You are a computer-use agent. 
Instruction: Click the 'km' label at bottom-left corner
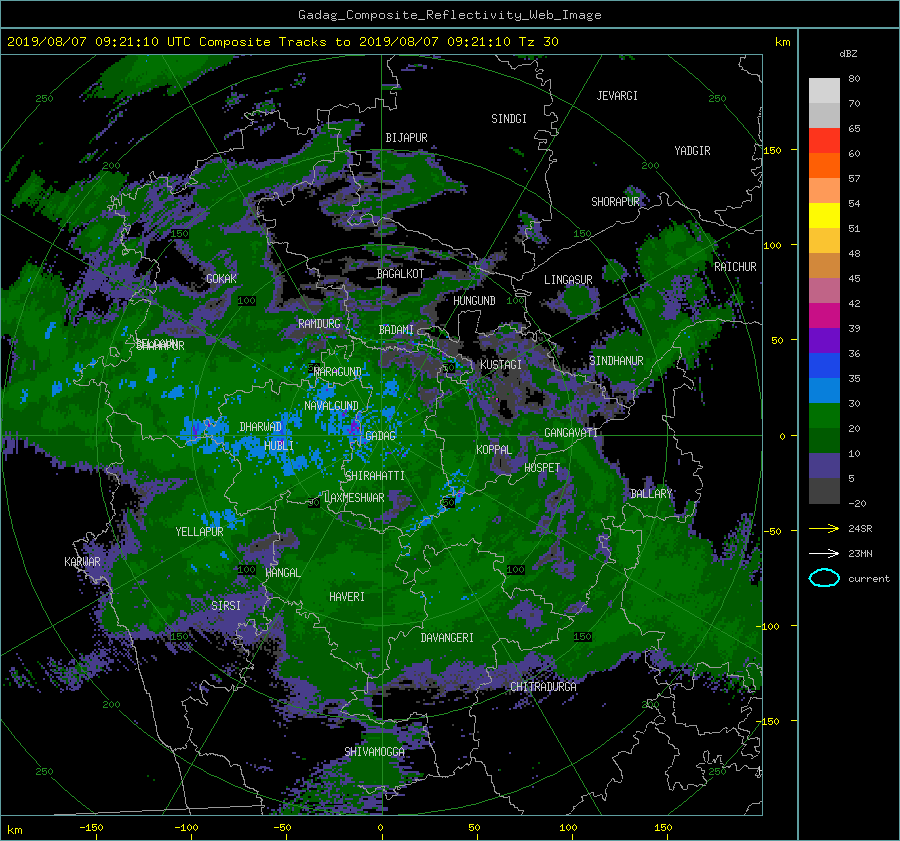point(14,830)
